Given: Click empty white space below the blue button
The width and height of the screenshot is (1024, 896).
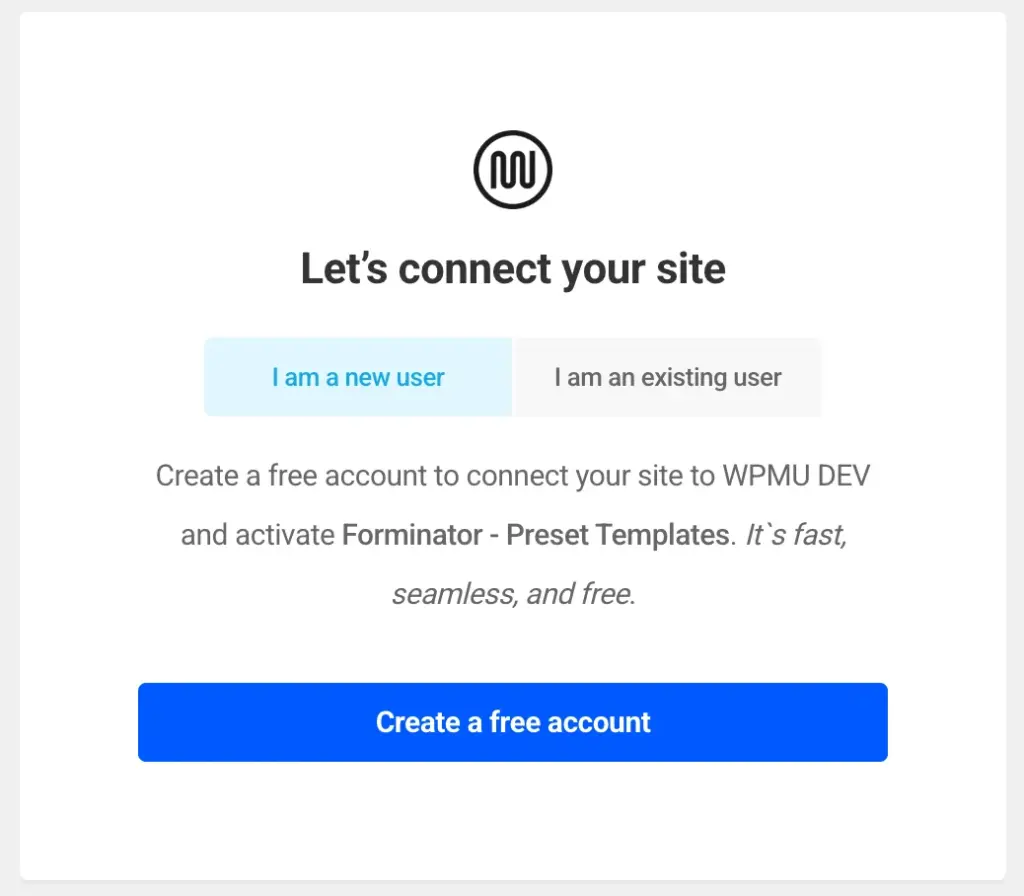Looking at the screenshot, I should (x=512, y=820).
